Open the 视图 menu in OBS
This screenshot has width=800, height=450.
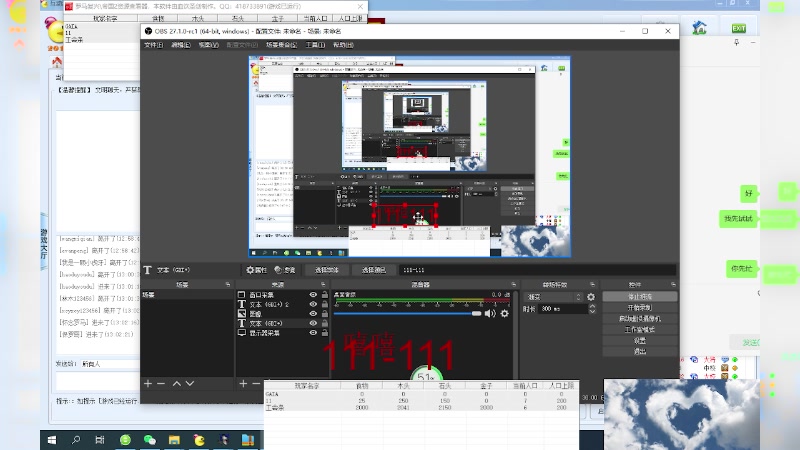pos(208,45)
